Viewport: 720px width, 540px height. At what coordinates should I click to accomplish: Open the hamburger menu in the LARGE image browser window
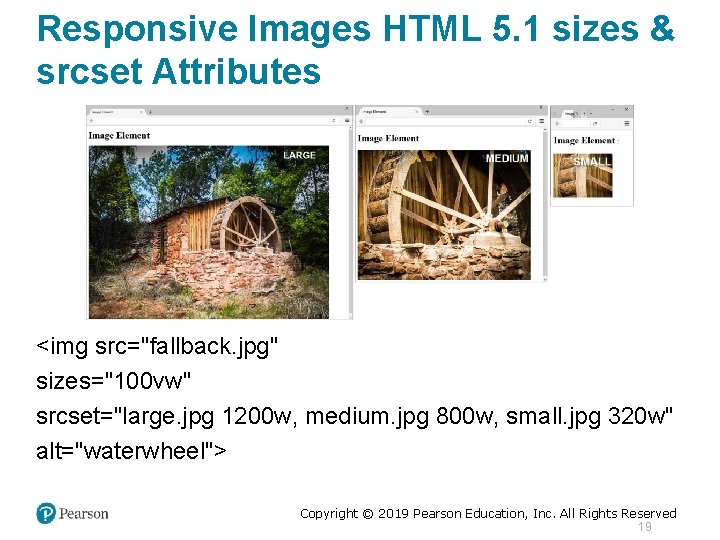point(347,120)
